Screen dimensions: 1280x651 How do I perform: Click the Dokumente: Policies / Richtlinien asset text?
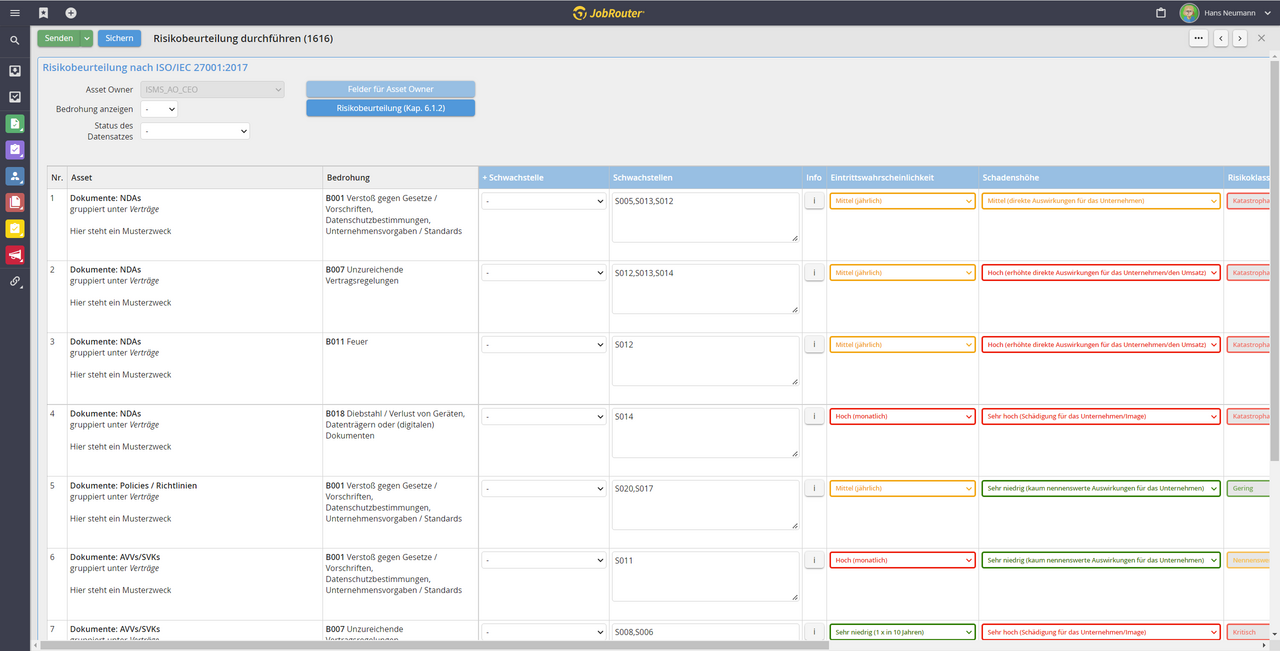tap(133, 485)
